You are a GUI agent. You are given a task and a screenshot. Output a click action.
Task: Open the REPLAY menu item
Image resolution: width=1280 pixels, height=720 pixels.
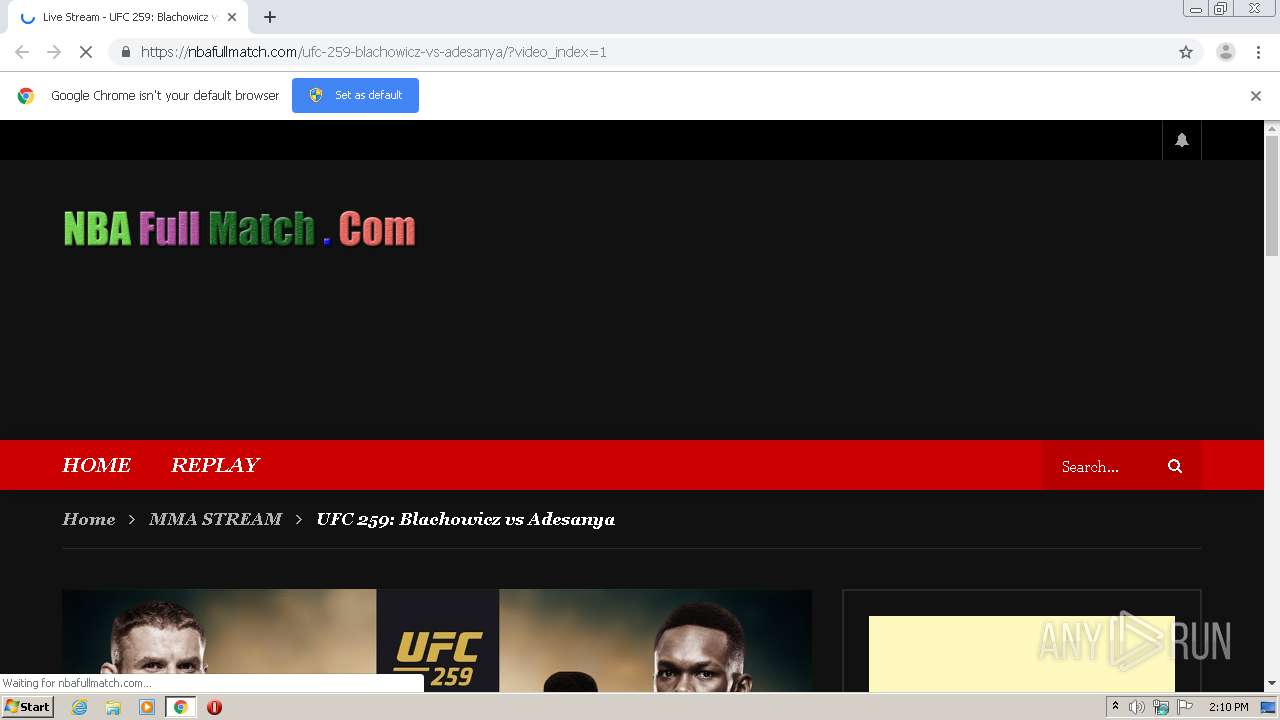point(215,465)
